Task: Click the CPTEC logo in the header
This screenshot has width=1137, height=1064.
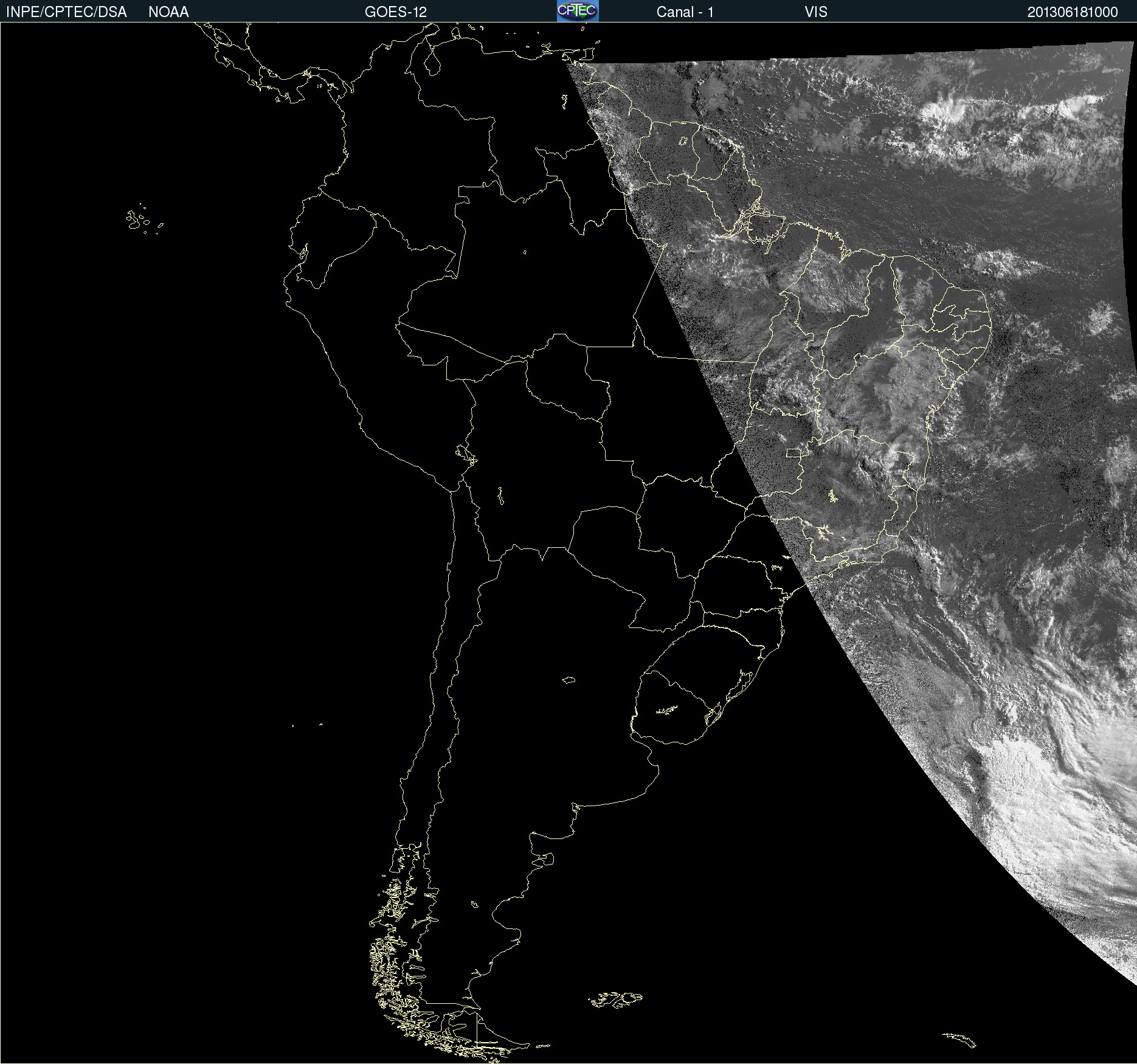Action: tap(578, 11)
